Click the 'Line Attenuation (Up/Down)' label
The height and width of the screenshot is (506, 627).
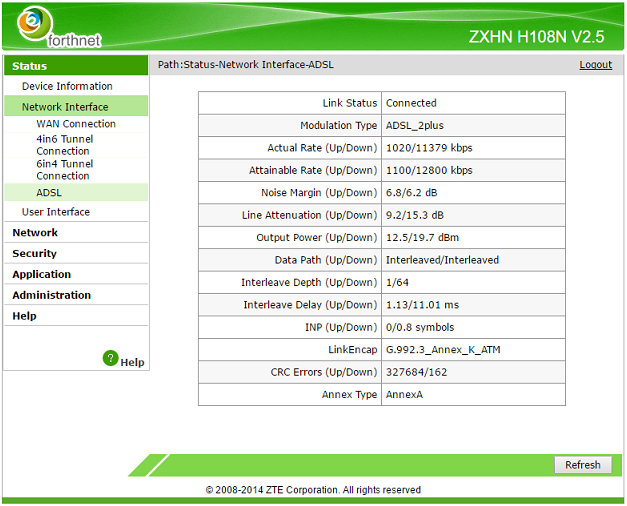[310, 215]
